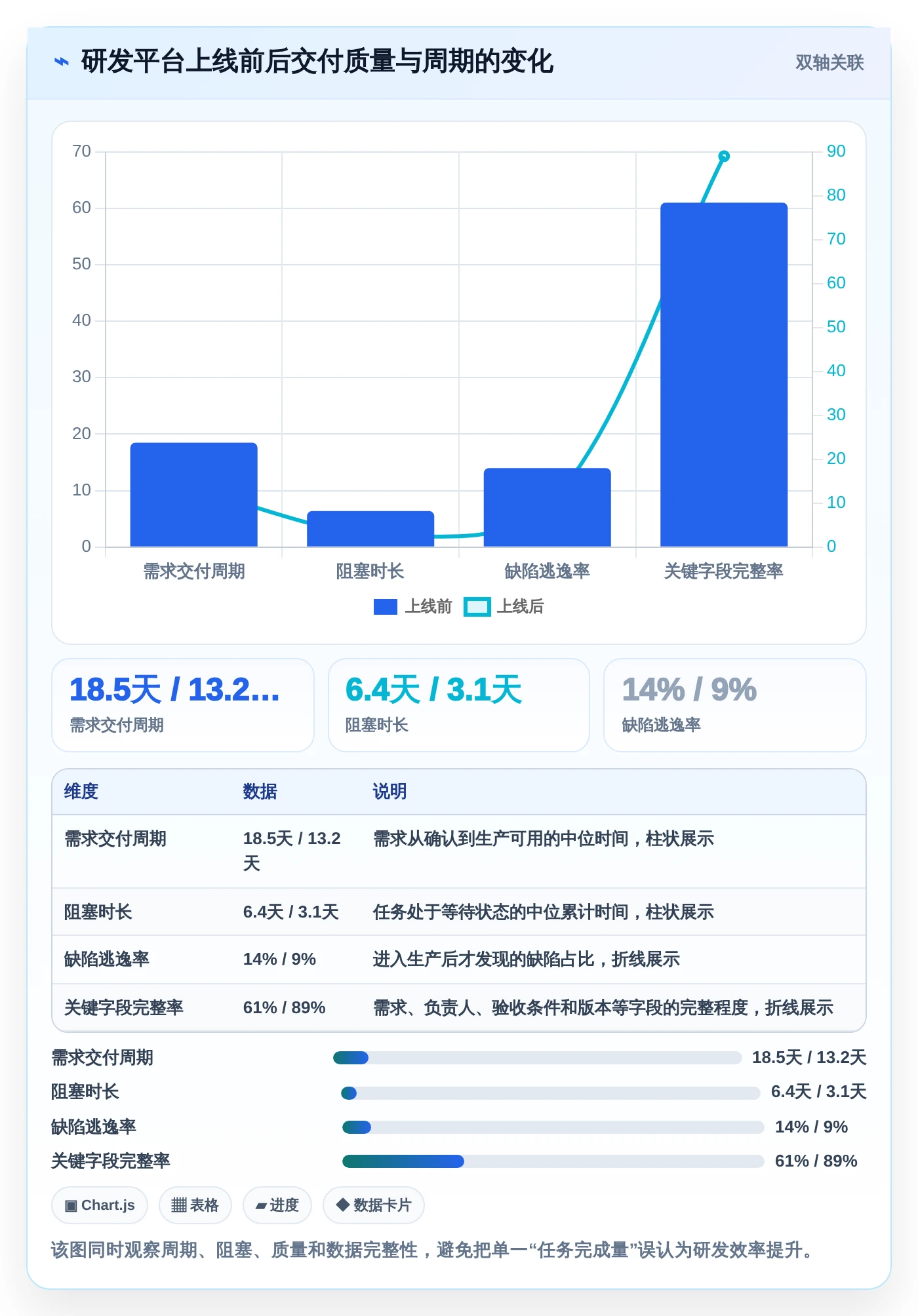The image size is (918, 1316).
Task: Select table row cell 需求交付周期
Action: [x=115, y=839]
